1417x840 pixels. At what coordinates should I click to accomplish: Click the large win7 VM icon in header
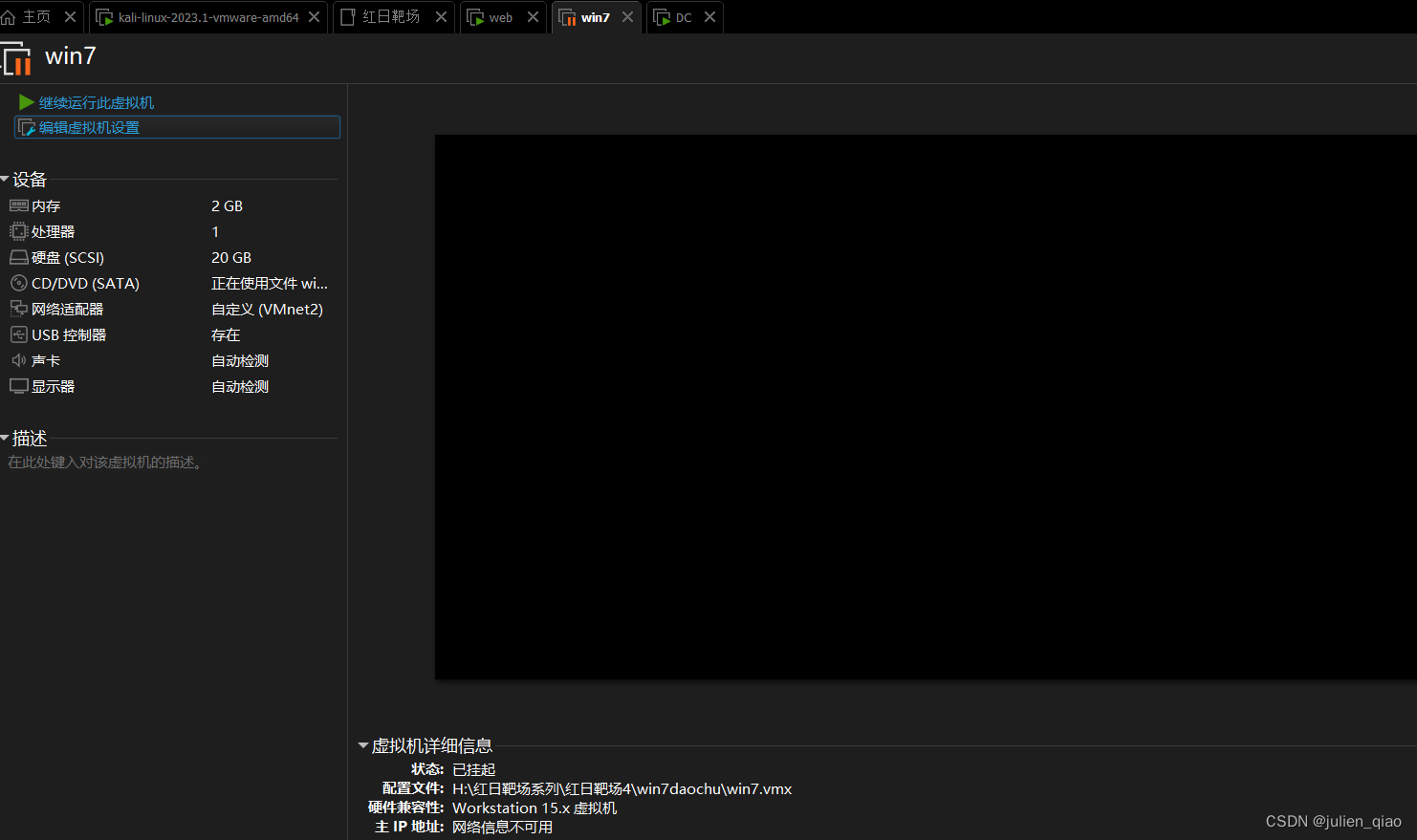coord(15,57)
